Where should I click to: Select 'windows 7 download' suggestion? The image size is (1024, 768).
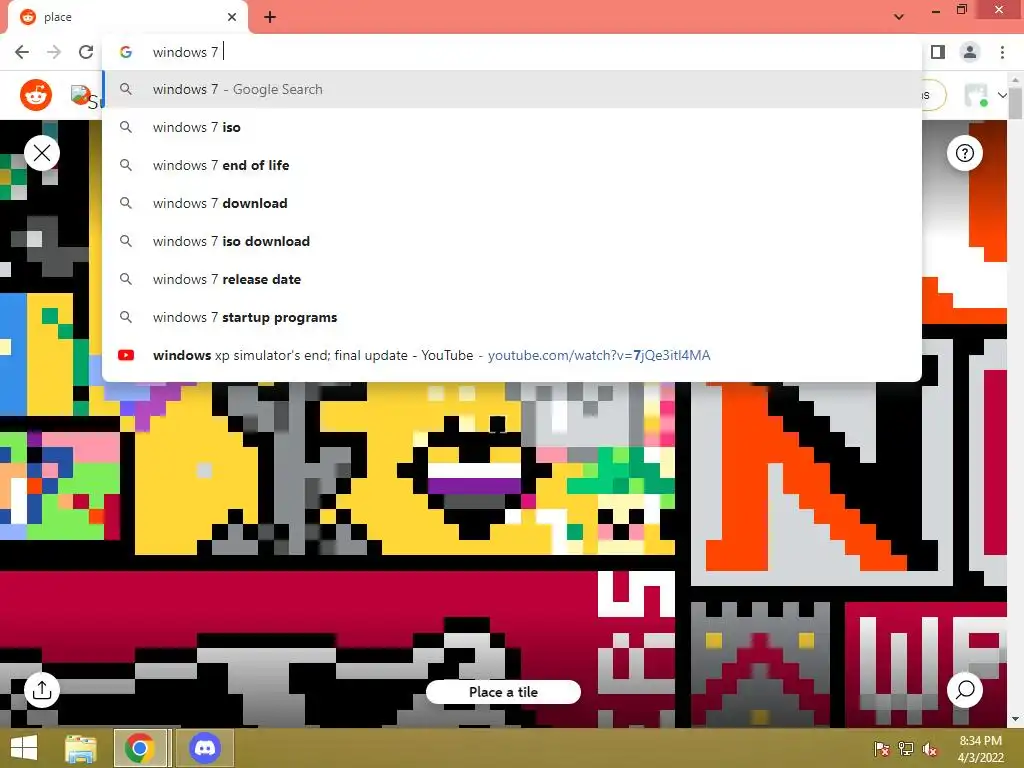click(x=512, y=203)
